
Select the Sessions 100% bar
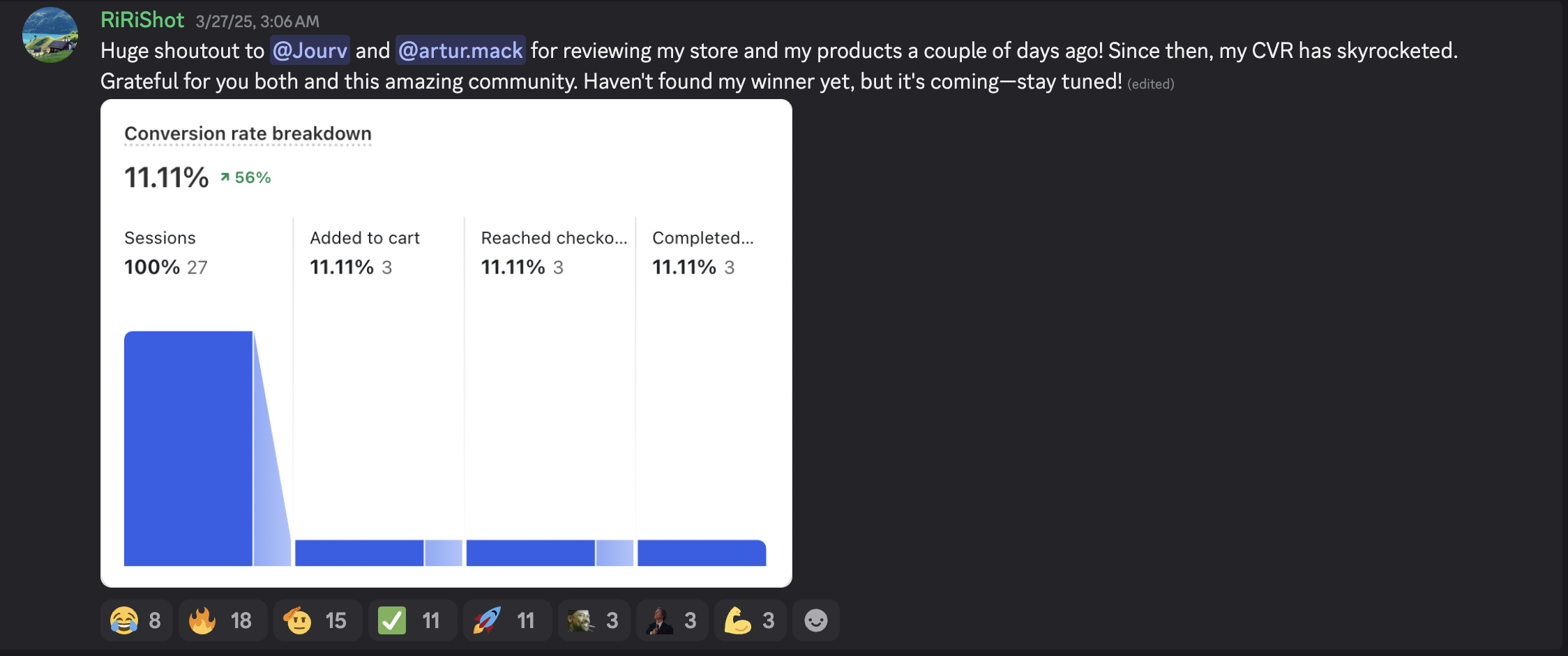tap(188, 448)
